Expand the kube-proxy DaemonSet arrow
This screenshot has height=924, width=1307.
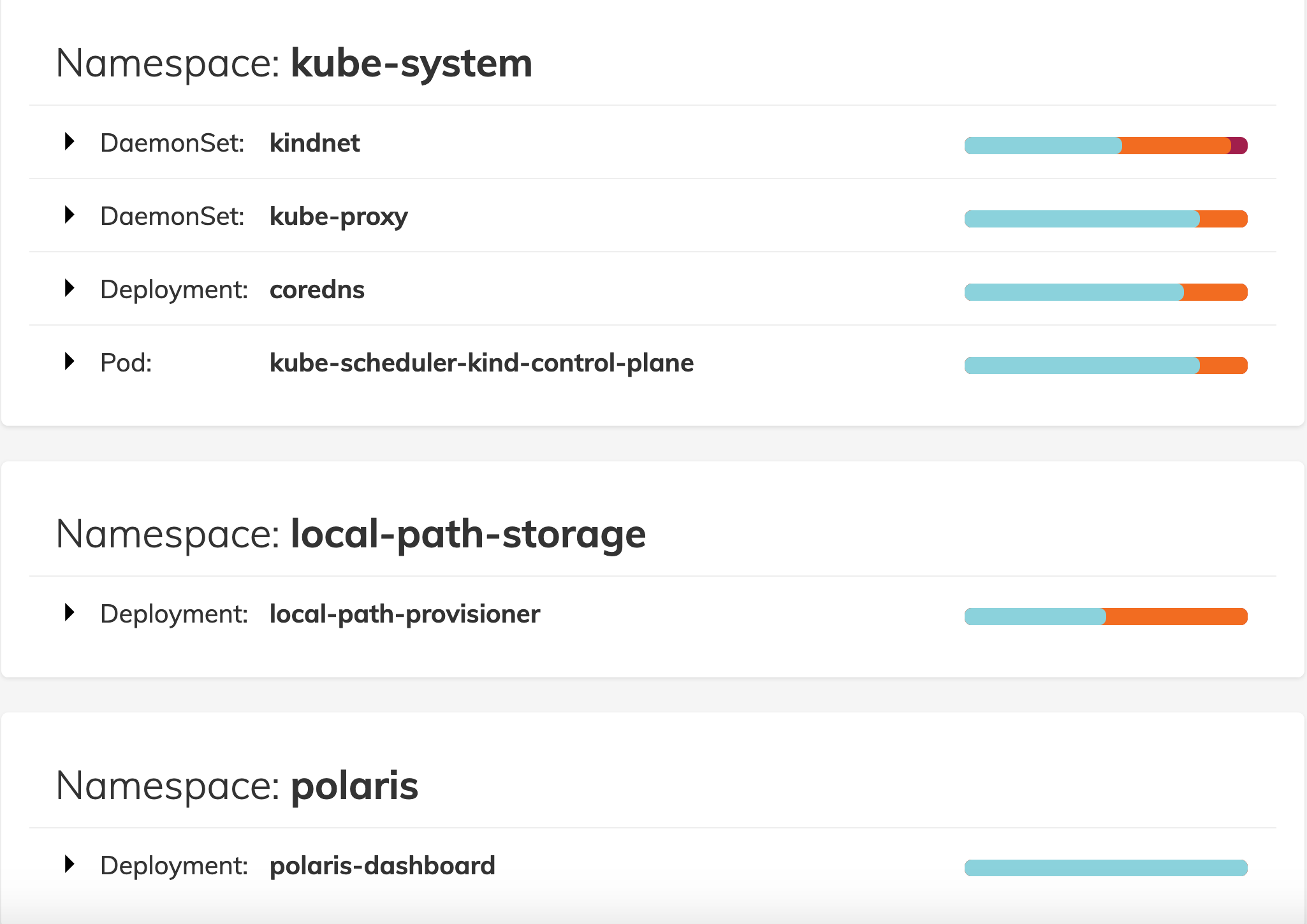[x=69, y=215]
